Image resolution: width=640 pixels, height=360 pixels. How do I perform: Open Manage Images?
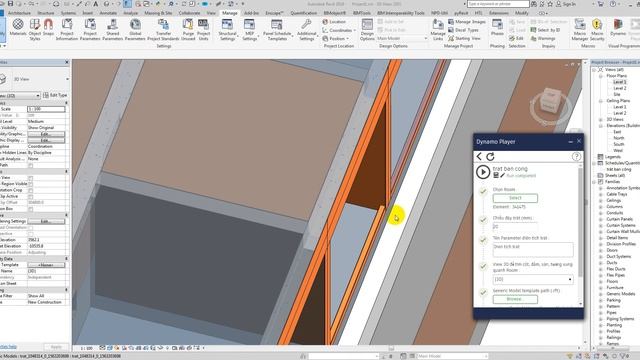pos(467,22)
